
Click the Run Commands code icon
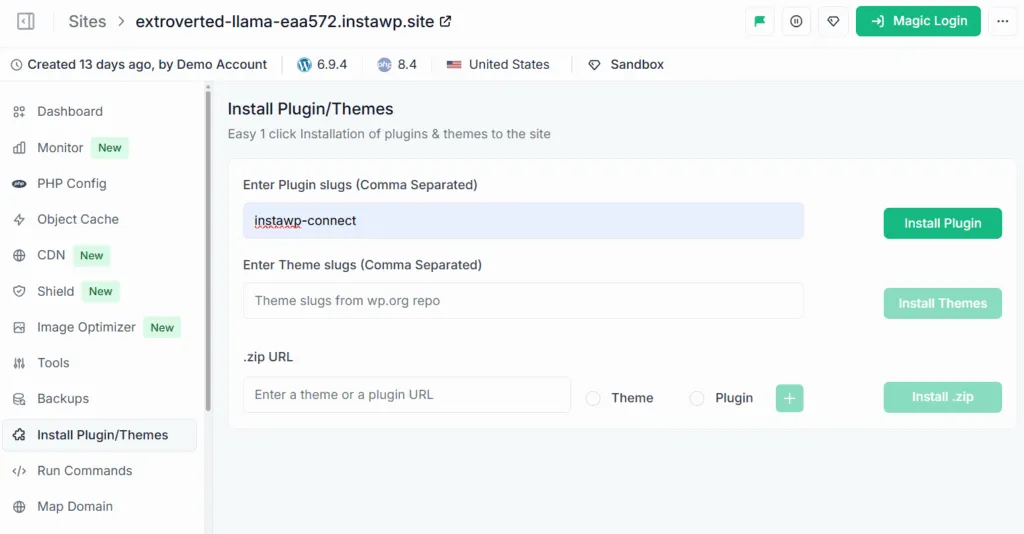click(x=19, y=471)
